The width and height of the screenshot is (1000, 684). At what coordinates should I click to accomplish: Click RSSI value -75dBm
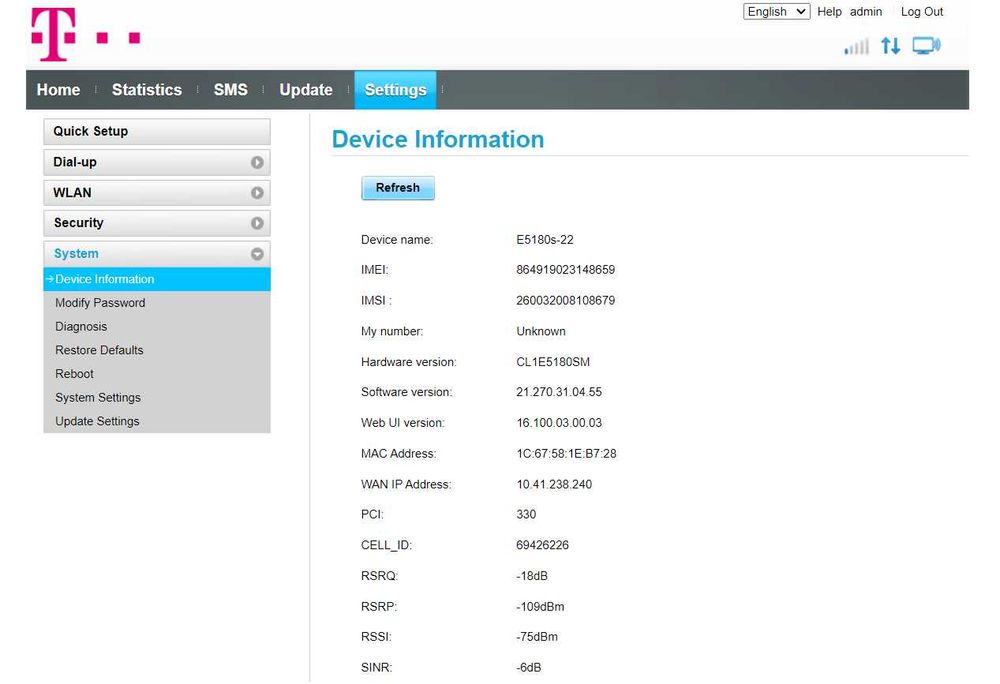[x=537, y=637]
